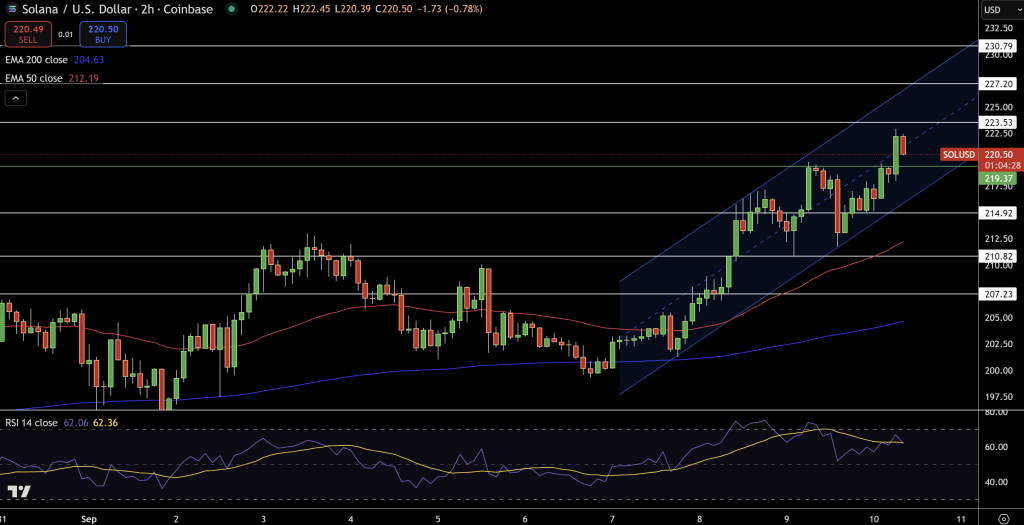Click the 210.82 horizontal line price label
Viewport: 1024px width, 525px height.
(x=999, y=257)
